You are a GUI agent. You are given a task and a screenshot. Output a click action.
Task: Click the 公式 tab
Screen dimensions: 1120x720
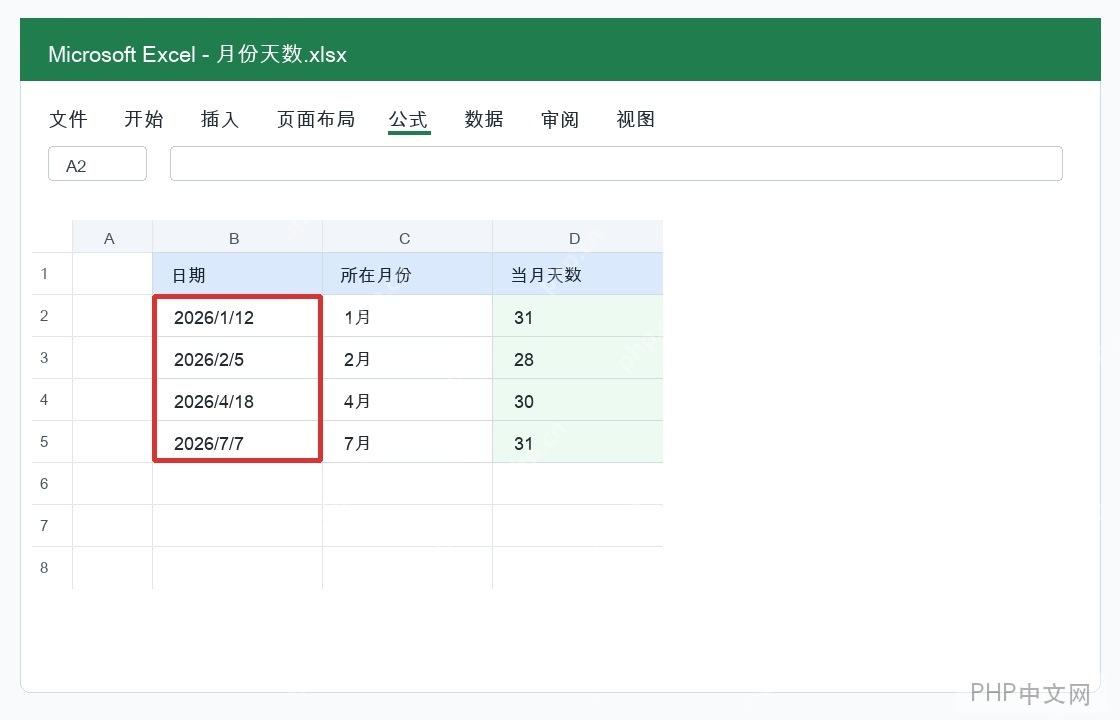click(x=409, y=119)
